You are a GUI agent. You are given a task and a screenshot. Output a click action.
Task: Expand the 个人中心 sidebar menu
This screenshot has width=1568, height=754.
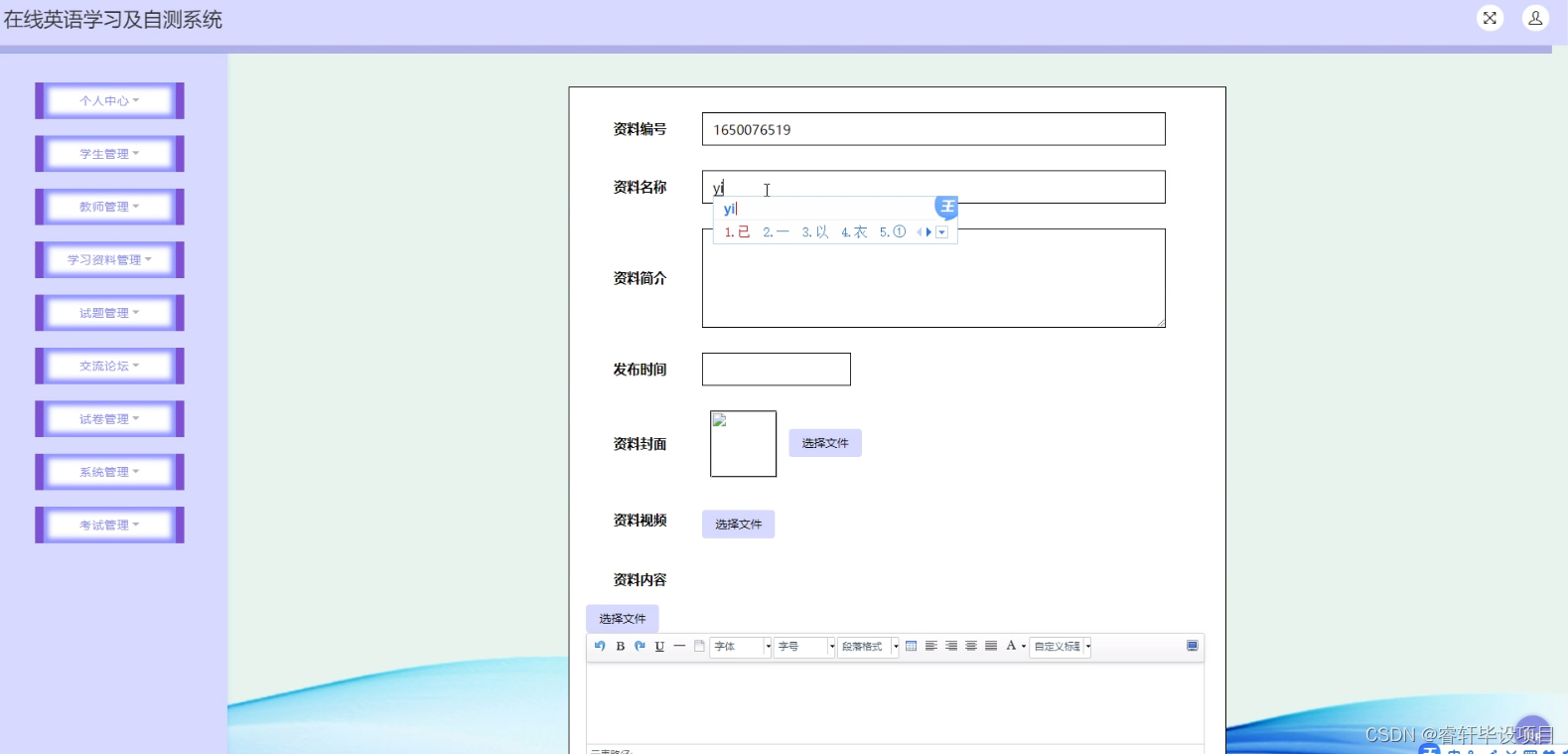tap(109, 100)
